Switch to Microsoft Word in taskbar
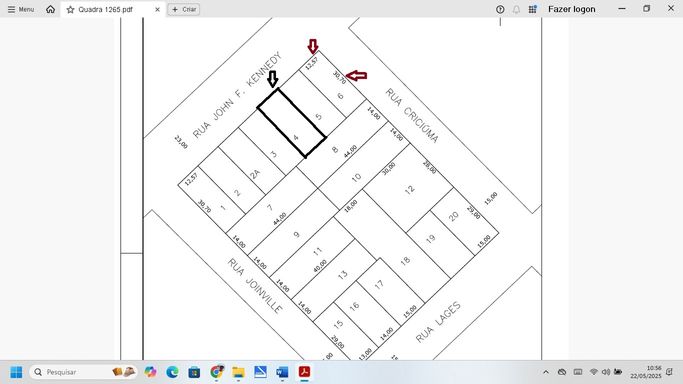This screenshot has height=384, width=683. coord(282,372)
